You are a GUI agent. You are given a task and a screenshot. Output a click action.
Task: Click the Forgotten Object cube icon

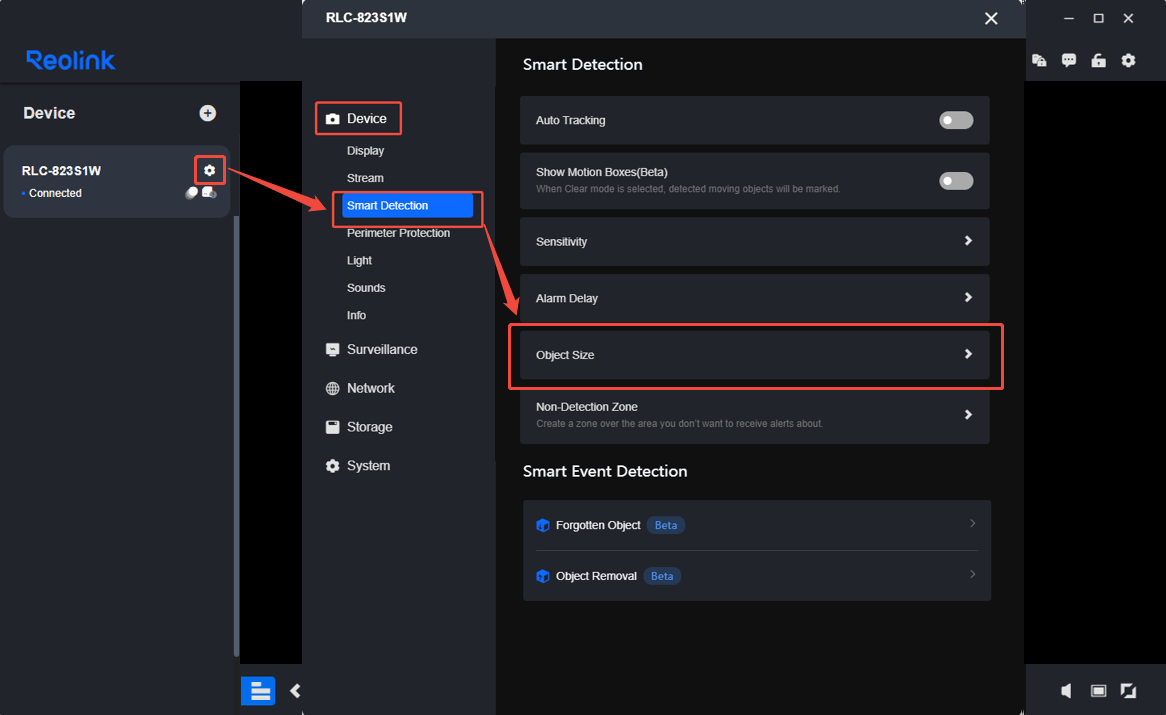point(543,525)
